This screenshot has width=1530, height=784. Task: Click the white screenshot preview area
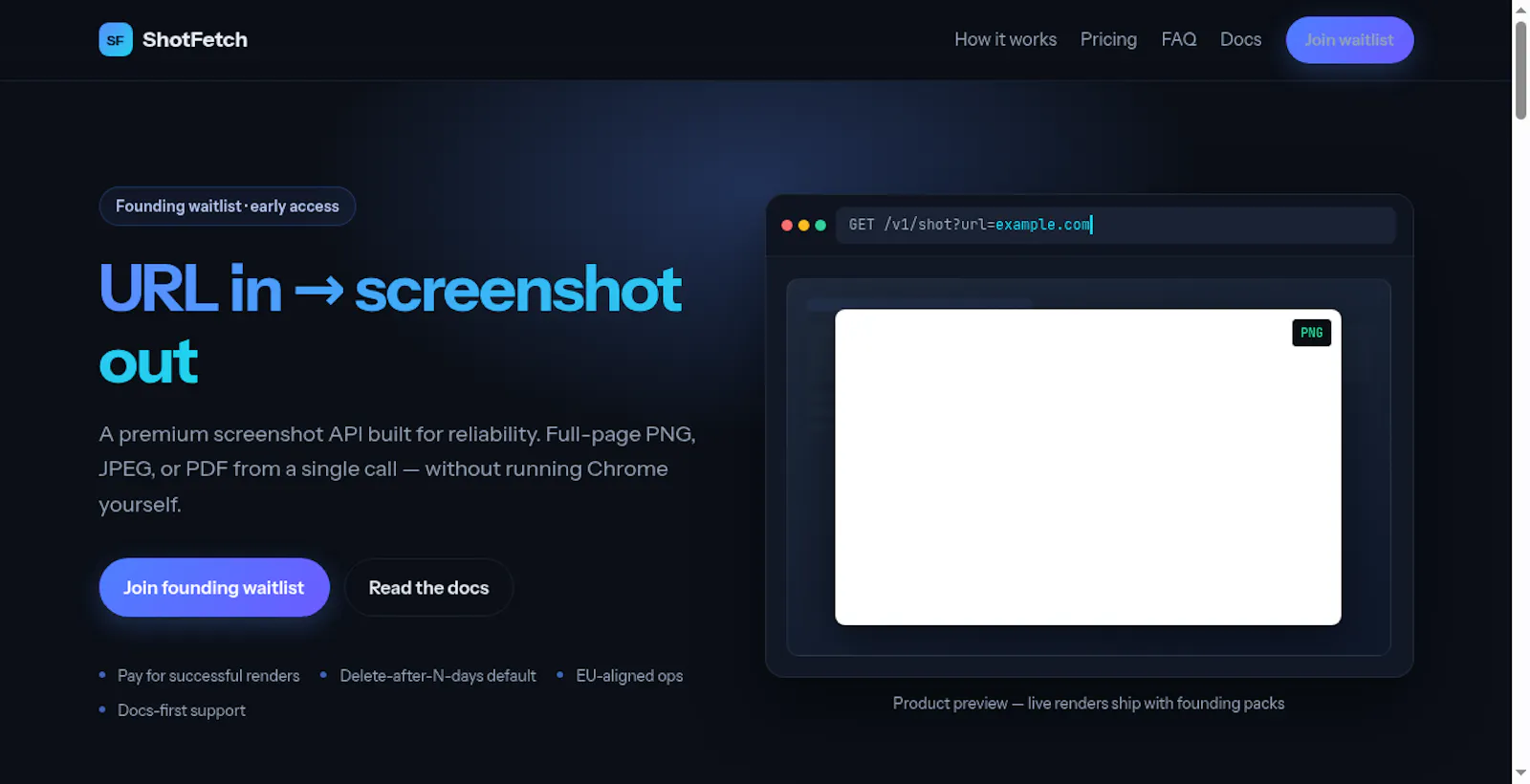[1088, 468]
